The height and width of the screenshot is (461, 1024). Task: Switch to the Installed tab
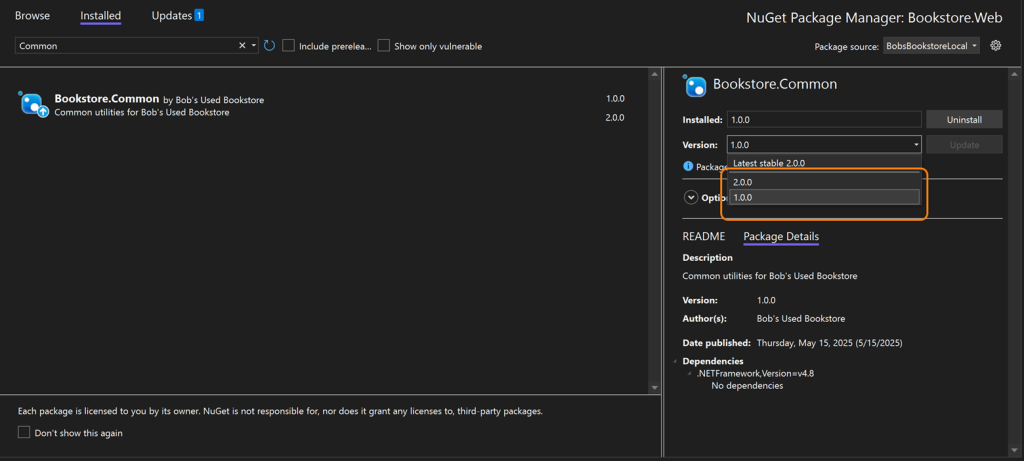101,16
